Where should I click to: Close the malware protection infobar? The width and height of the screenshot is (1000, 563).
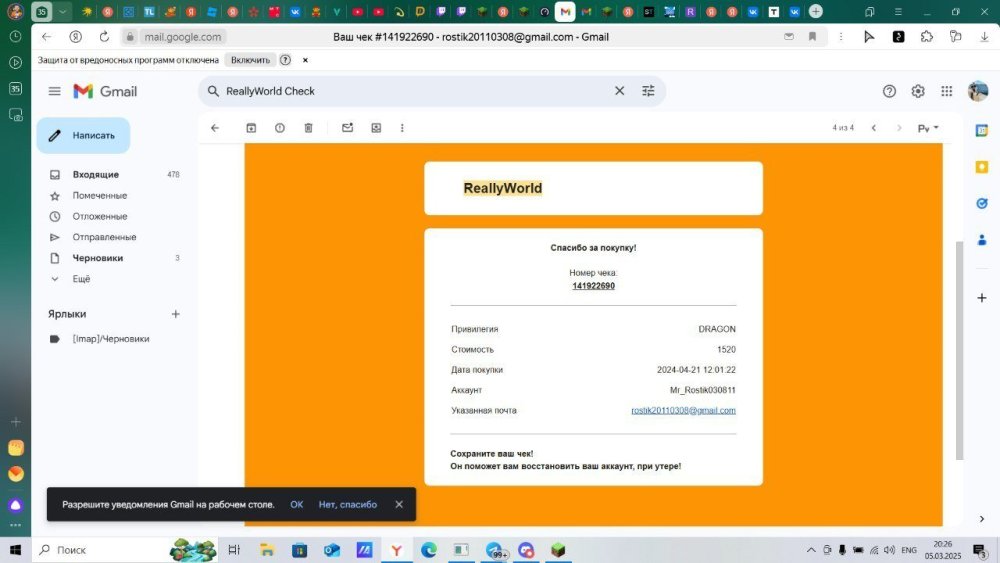point(305,60)
